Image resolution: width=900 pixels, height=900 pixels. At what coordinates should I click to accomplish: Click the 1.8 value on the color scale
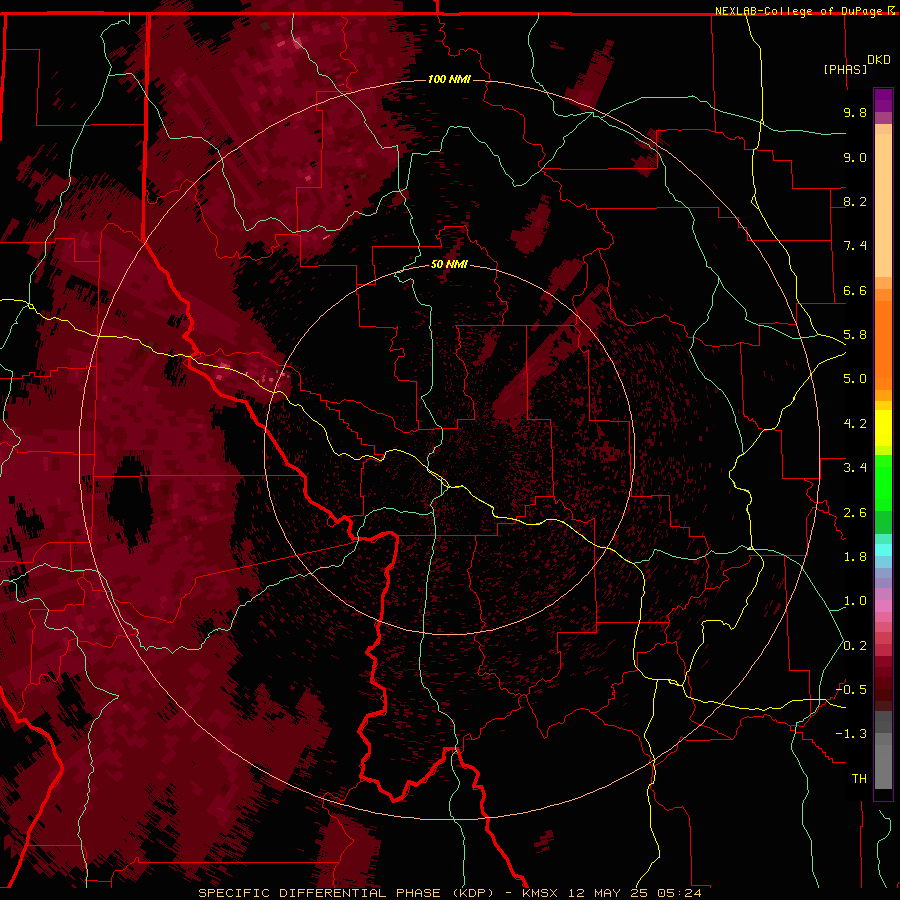855,557
